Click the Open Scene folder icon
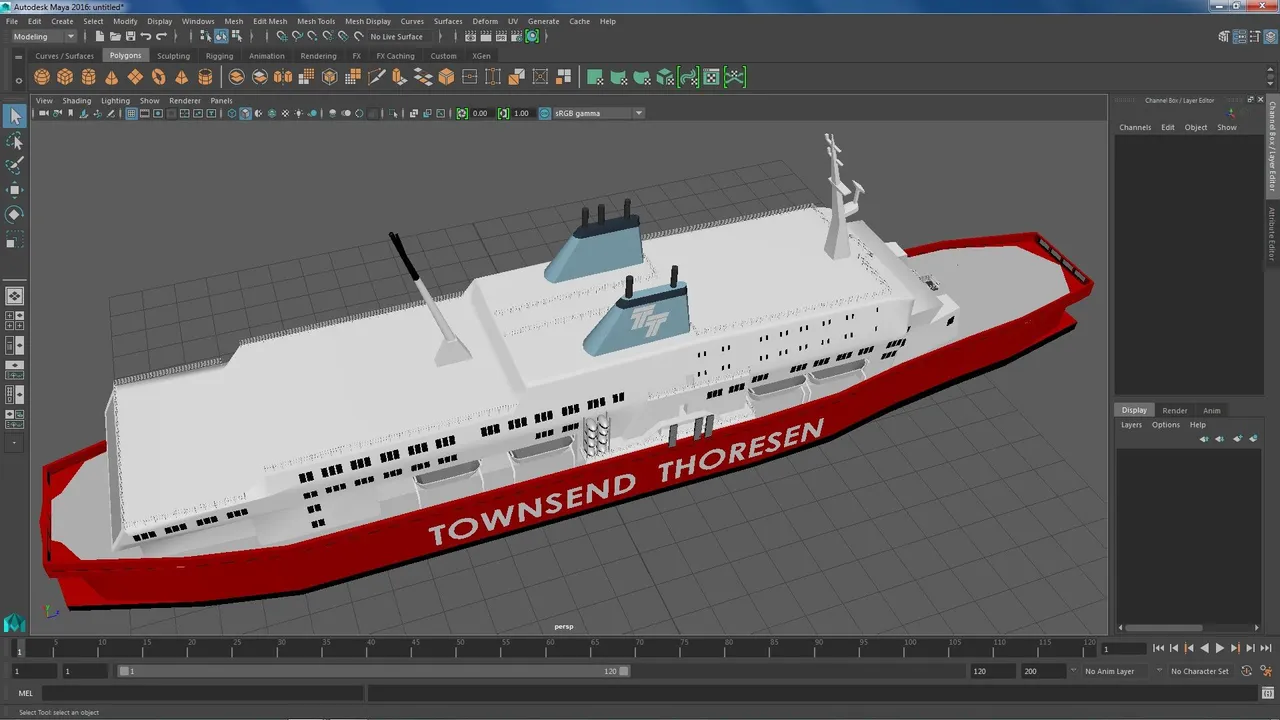Image resolution: width=1280 pixels, height=720 pixels. click(115, 36)
